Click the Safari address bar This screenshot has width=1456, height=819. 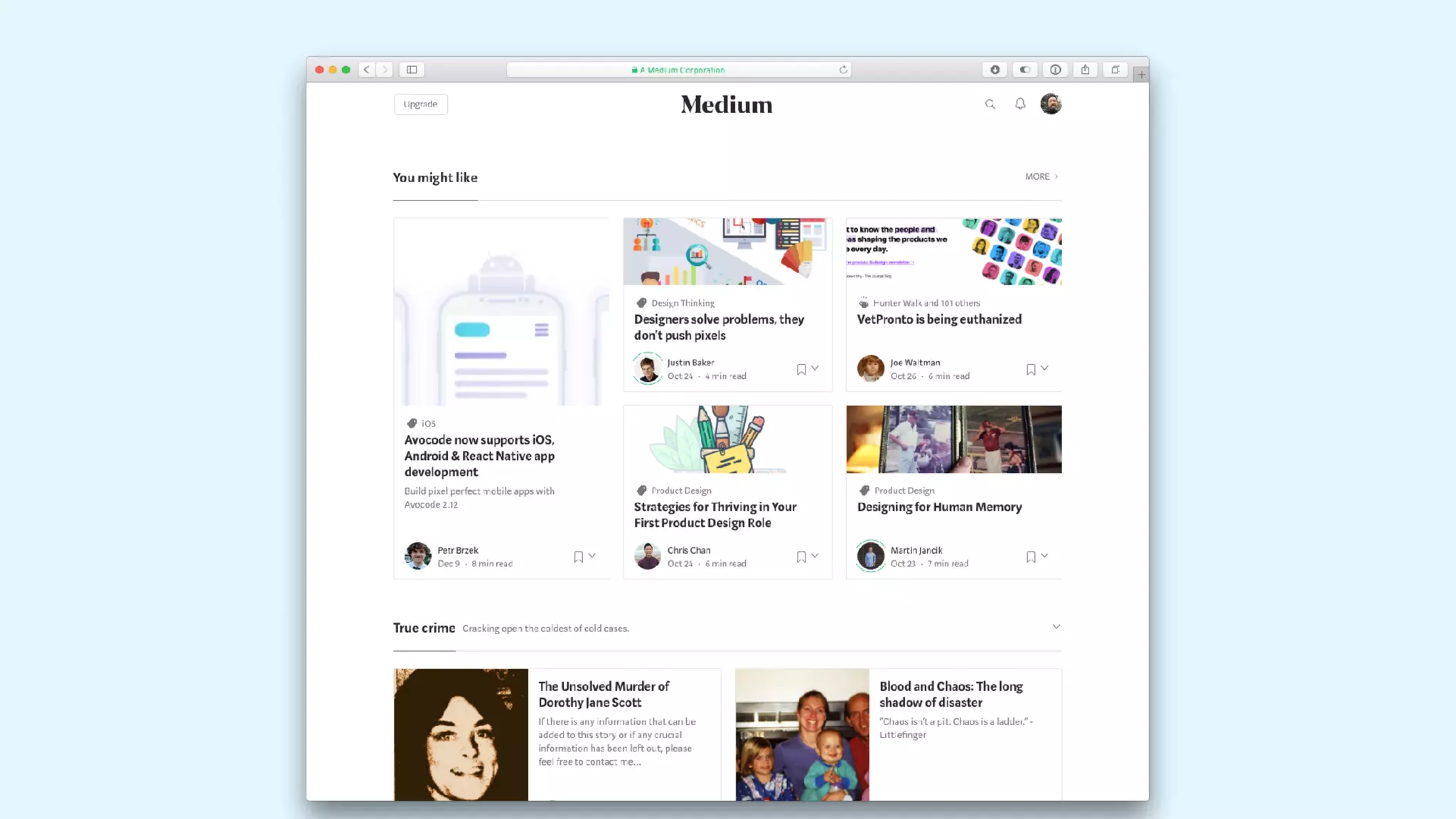coord(678,70)
